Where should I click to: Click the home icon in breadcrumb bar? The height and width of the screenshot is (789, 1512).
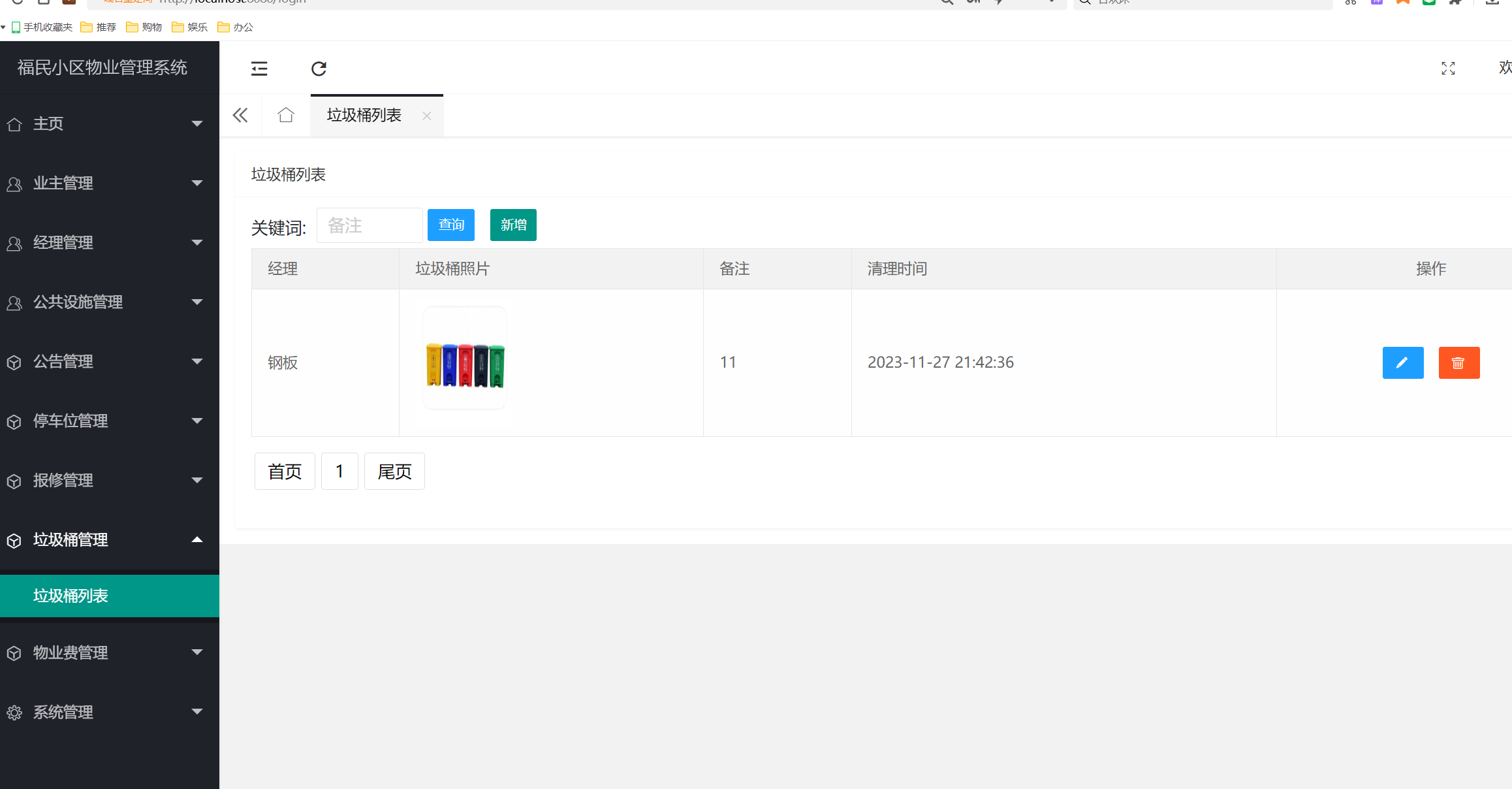(285, 114)
